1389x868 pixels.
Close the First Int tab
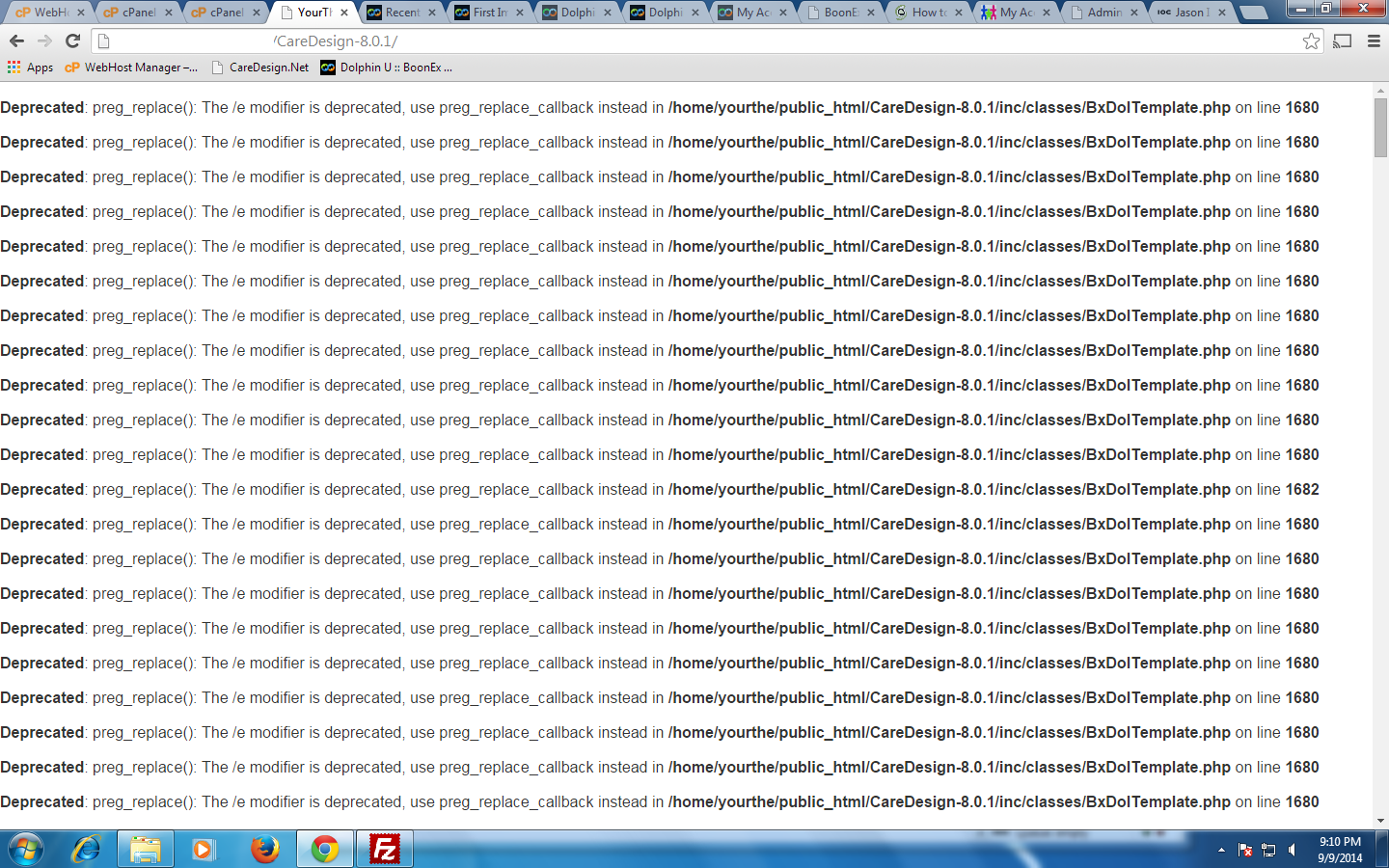[x=520, y=13]
